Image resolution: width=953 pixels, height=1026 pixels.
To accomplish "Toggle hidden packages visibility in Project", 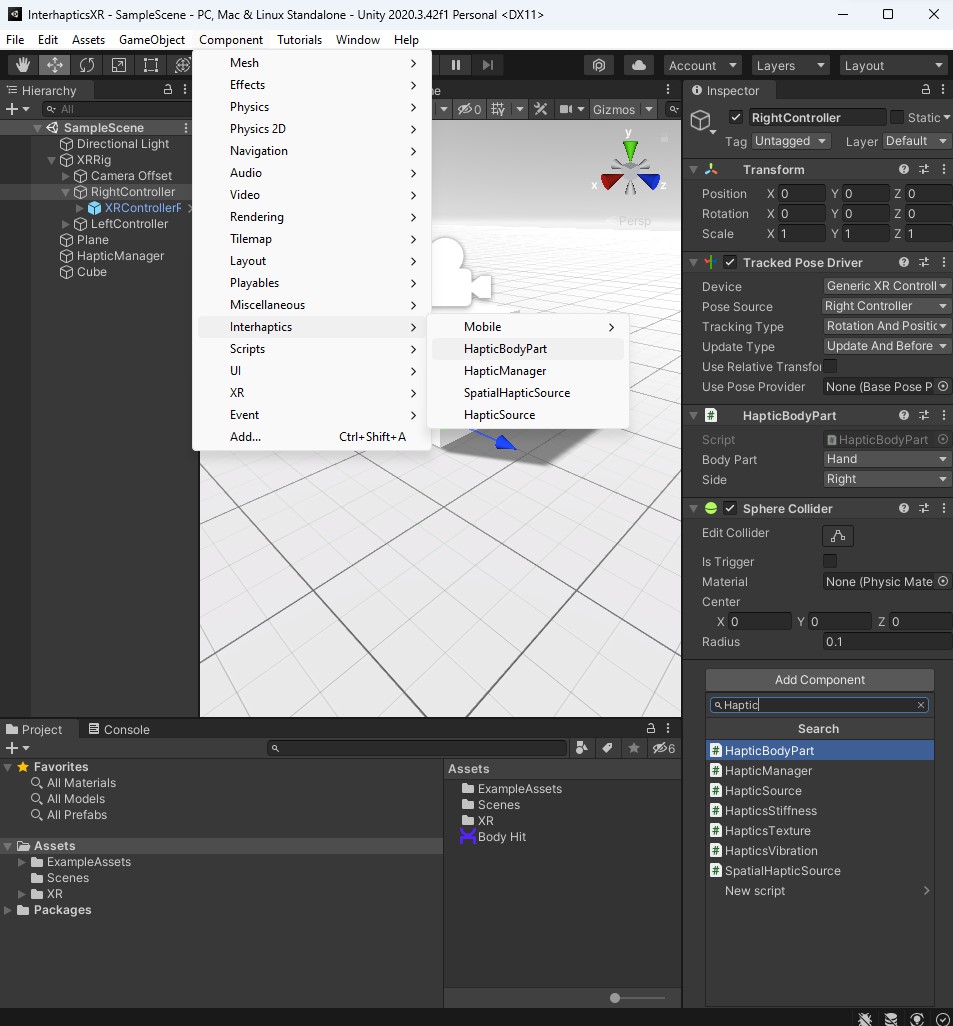I will (x=663, y=748).
